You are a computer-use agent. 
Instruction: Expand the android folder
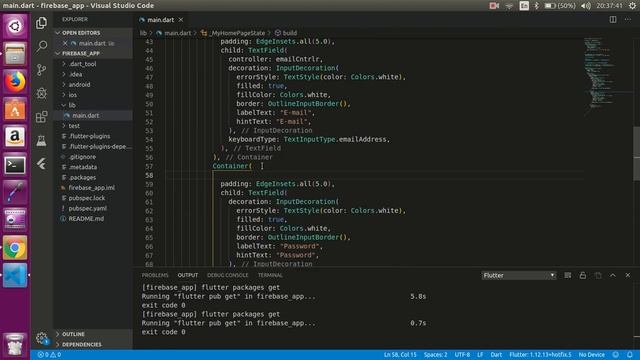point(93,84)
